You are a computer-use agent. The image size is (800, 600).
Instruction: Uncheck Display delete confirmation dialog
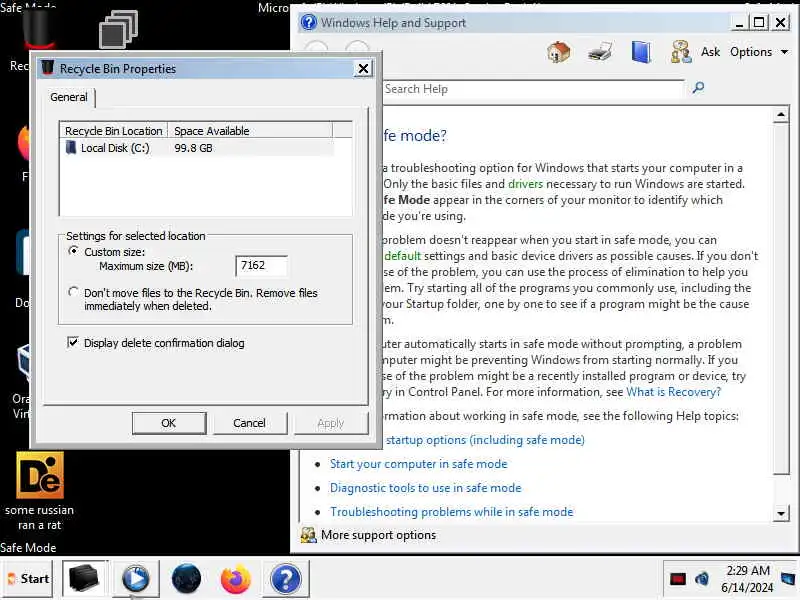pos(73,342)
